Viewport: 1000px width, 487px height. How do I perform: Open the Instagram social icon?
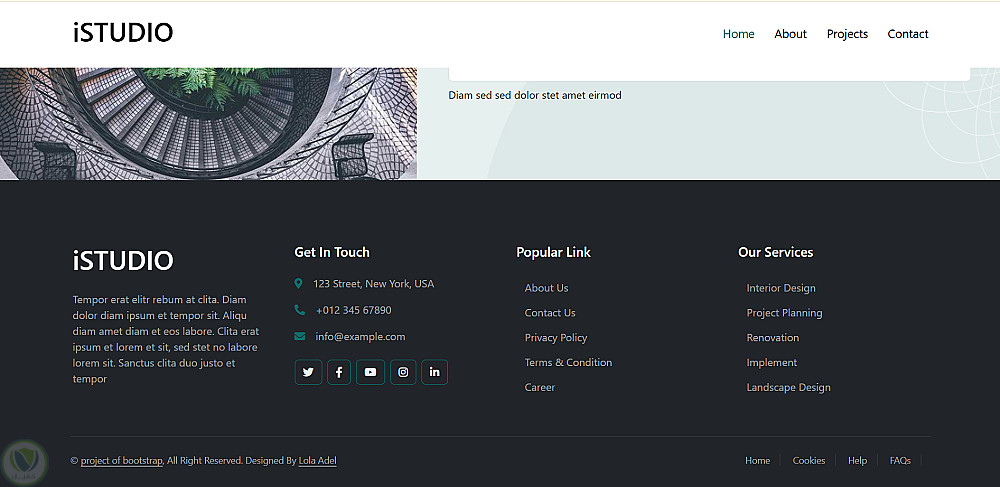pos(403,372)
